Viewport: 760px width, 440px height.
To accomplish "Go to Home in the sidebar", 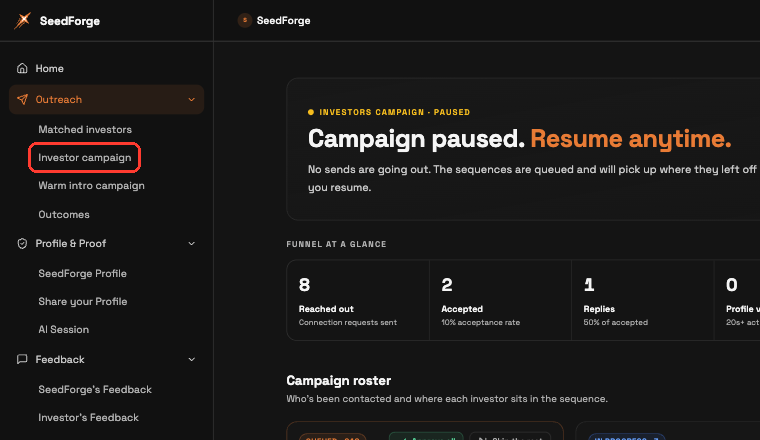I will tap(49, 68).
